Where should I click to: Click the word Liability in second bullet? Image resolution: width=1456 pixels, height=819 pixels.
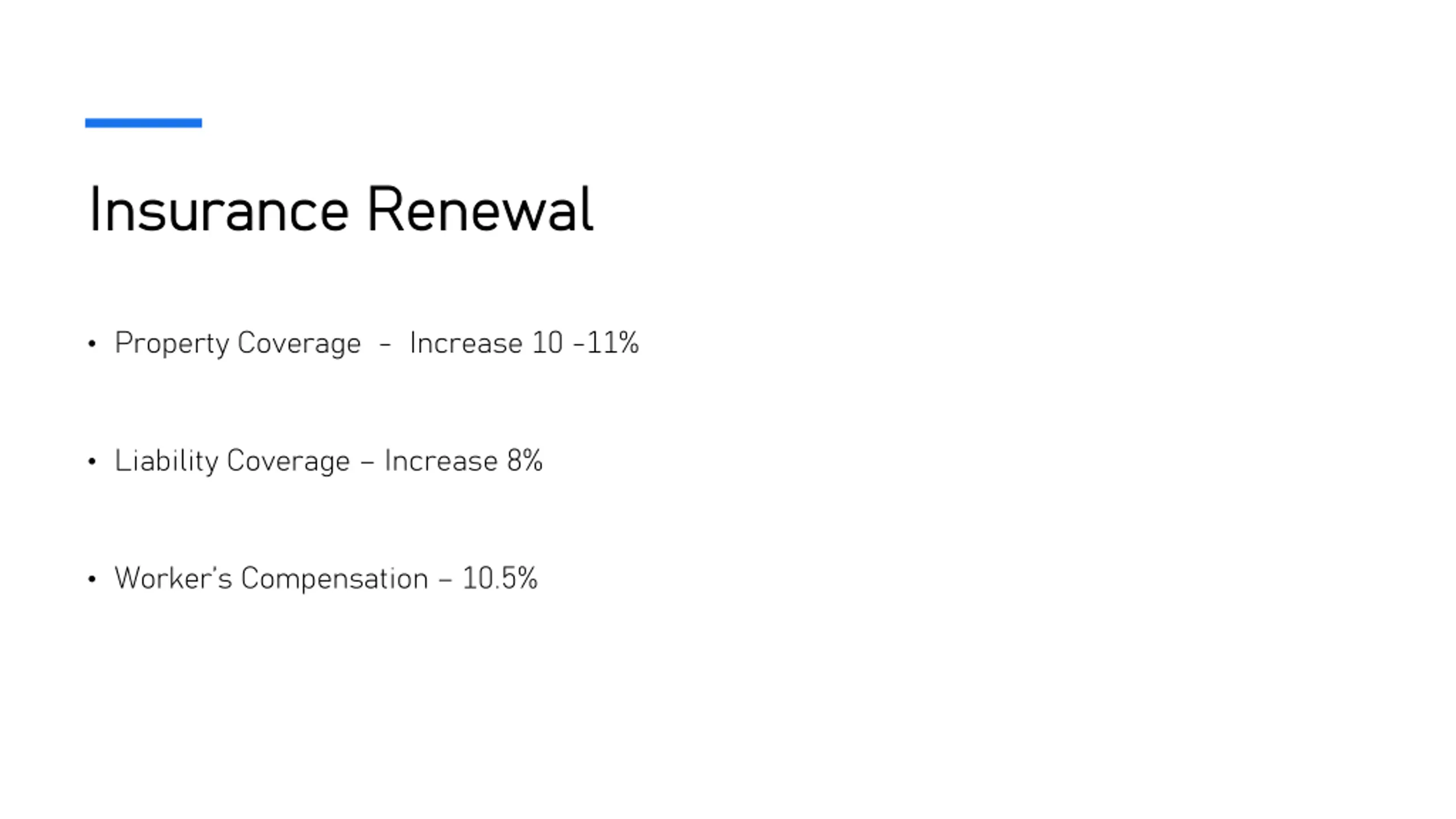[166, 461]
